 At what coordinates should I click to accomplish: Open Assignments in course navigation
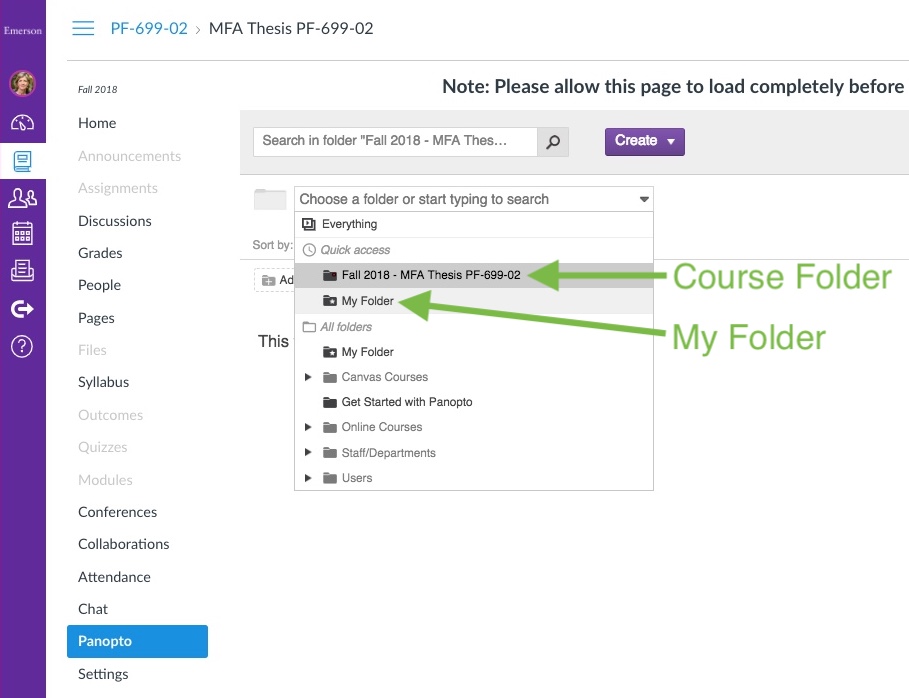118,188
